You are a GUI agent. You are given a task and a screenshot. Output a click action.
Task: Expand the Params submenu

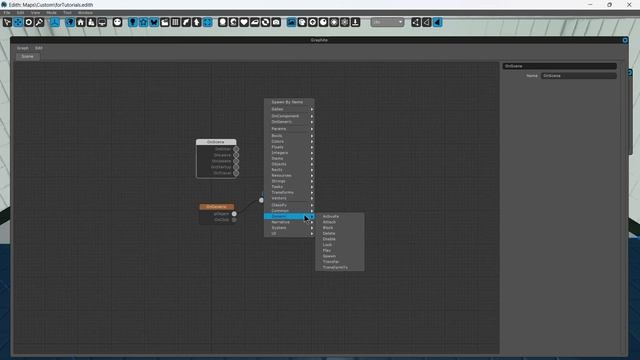click(289, 129)
